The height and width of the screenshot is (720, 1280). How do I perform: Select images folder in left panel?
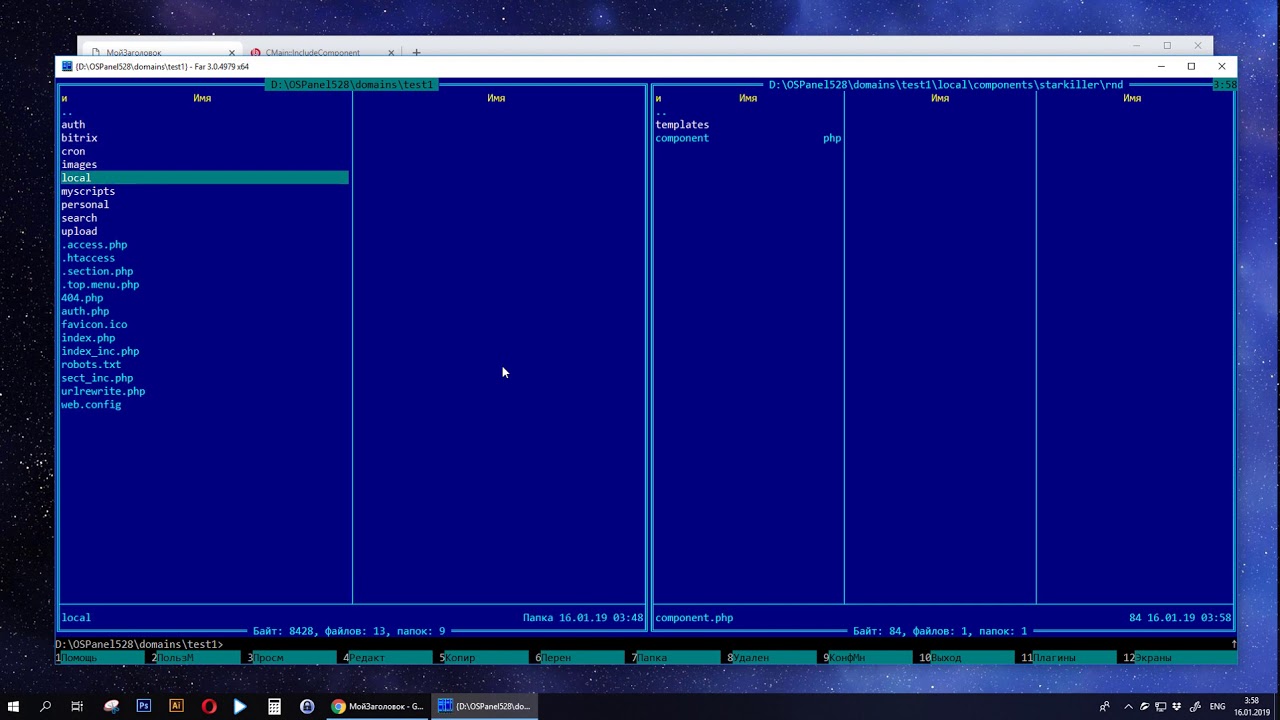pos(79,165)
